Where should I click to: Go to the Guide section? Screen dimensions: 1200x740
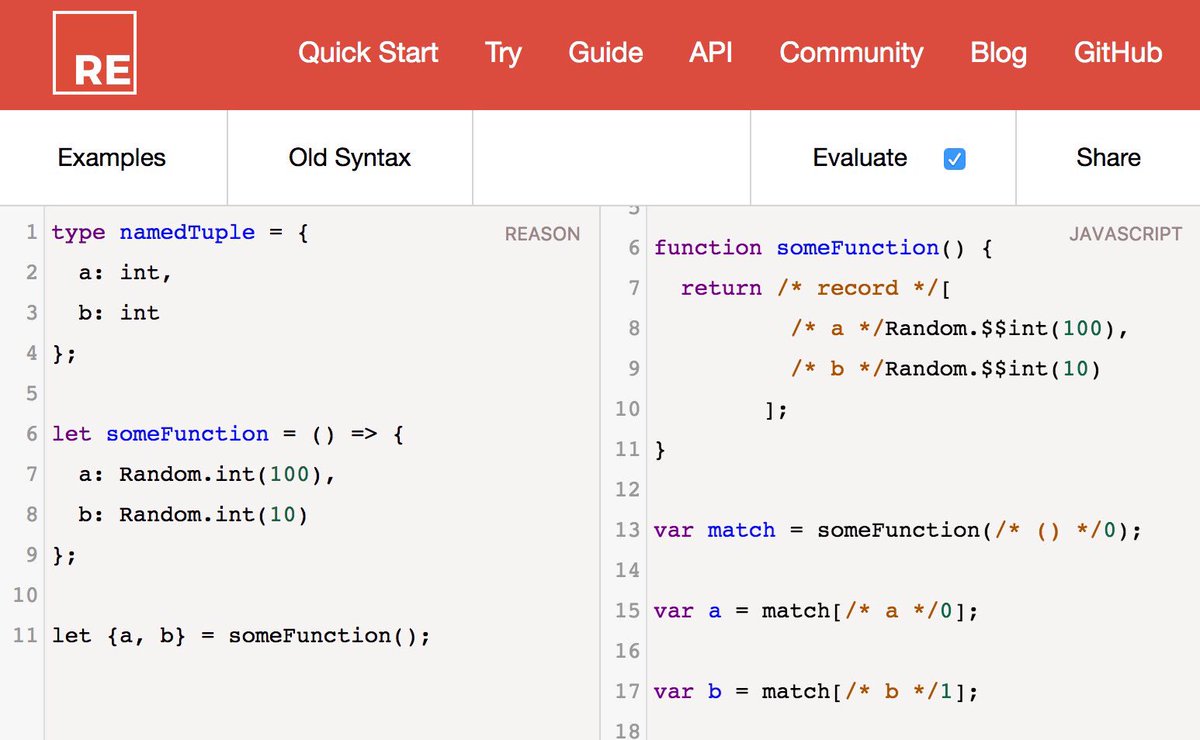click(x=606, y=53)
